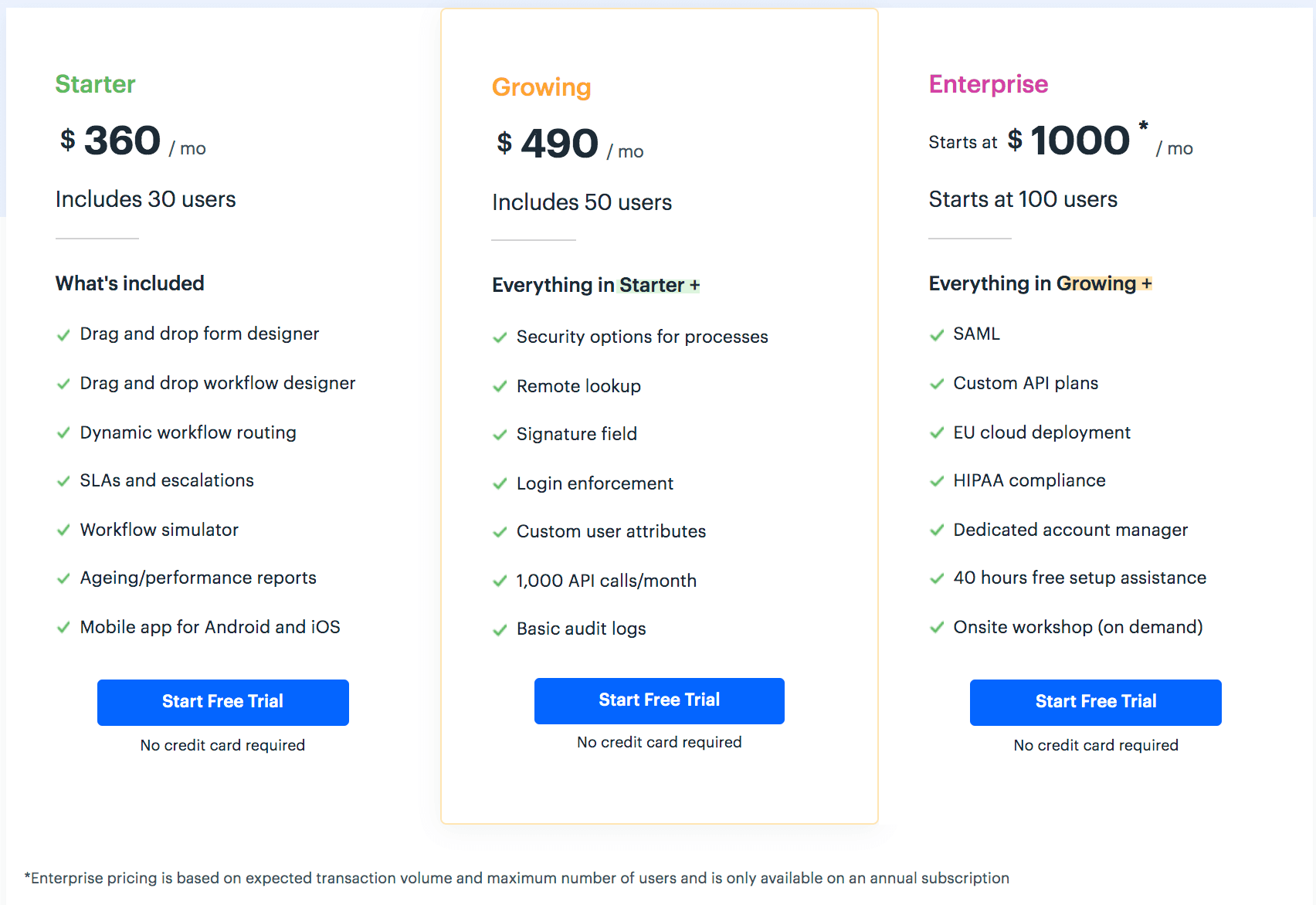Click the 1,000 API calls/month feature
Screen dimensions: 1316x905
606,581
